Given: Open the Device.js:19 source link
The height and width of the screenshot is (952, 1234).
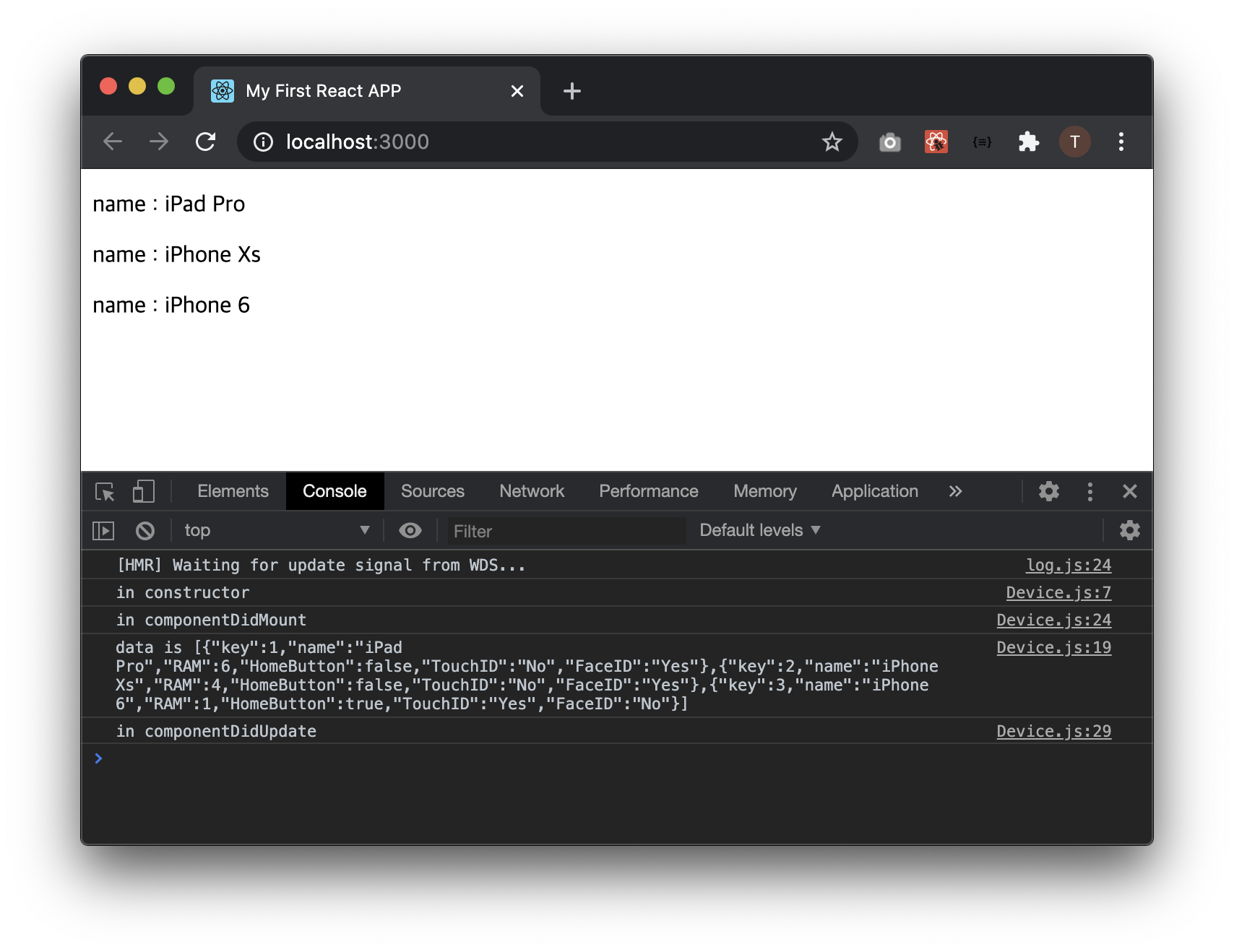Looking at the screenshot, I should (1054, 648).
